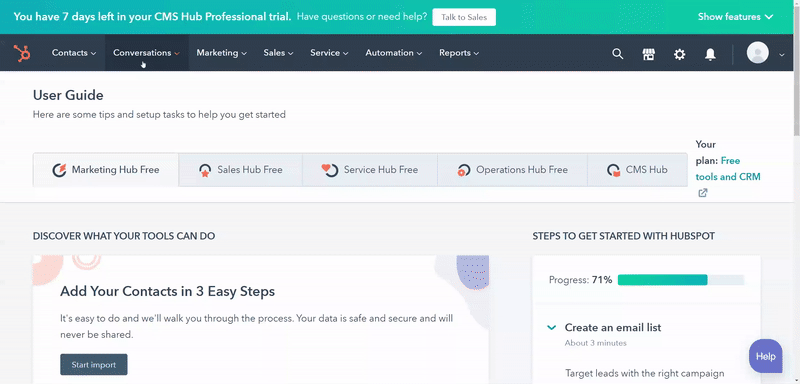Switch to the Service Hub Free tab
800x384 pixels.
point(370,170)
